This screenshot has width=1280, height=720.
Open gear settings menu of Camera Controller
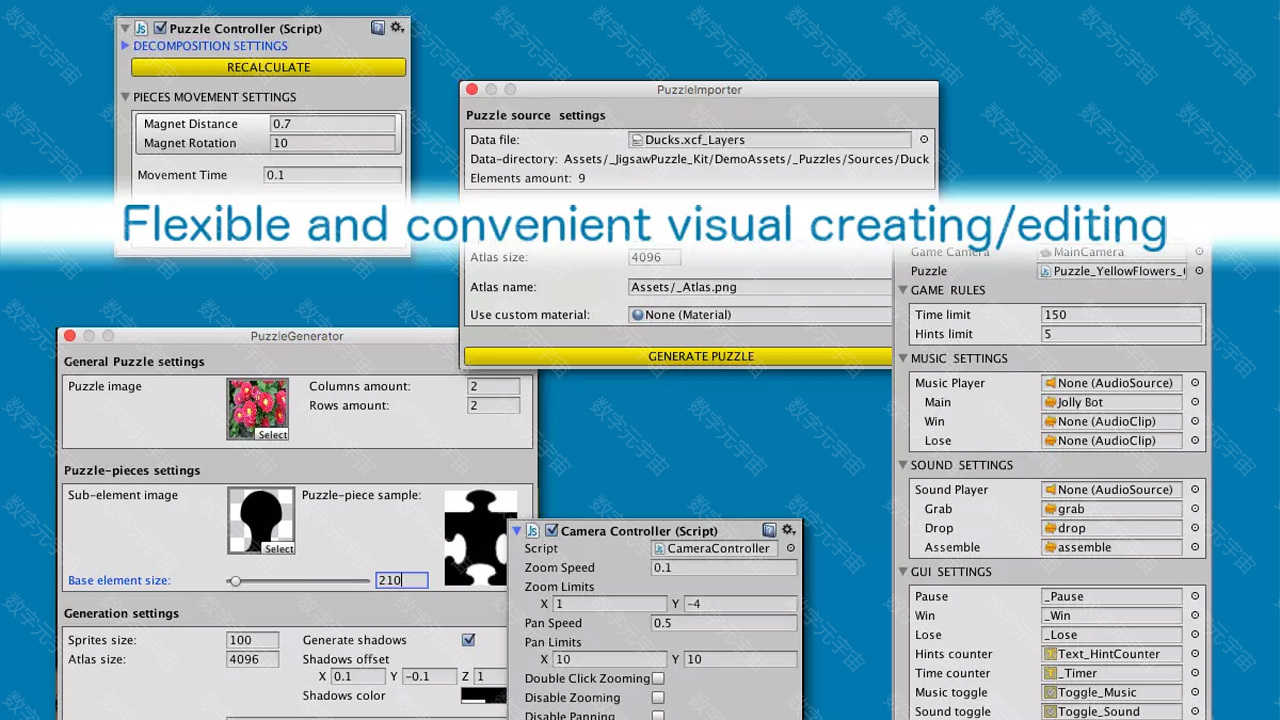[x=789, y=530]
